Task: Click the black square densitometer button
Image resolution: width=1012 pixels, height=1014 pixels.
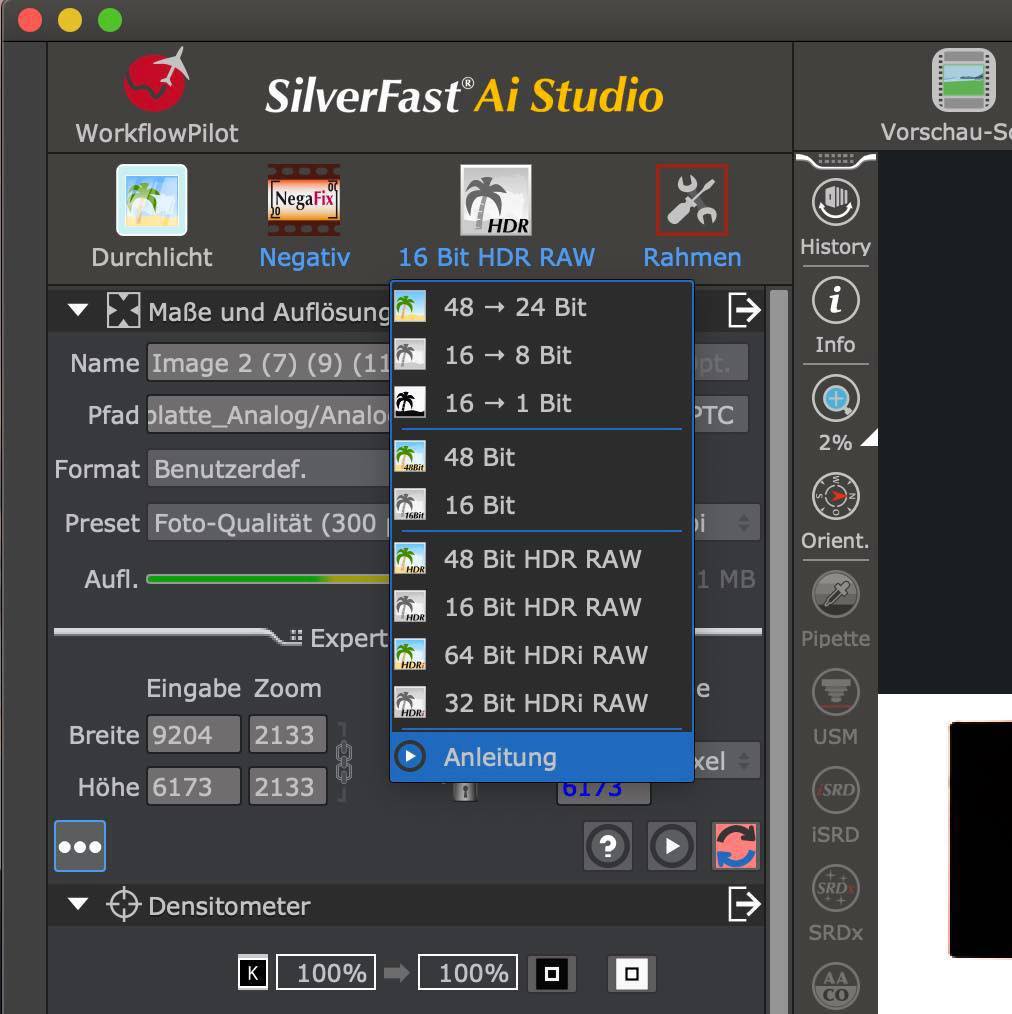Action: [552, 973]
